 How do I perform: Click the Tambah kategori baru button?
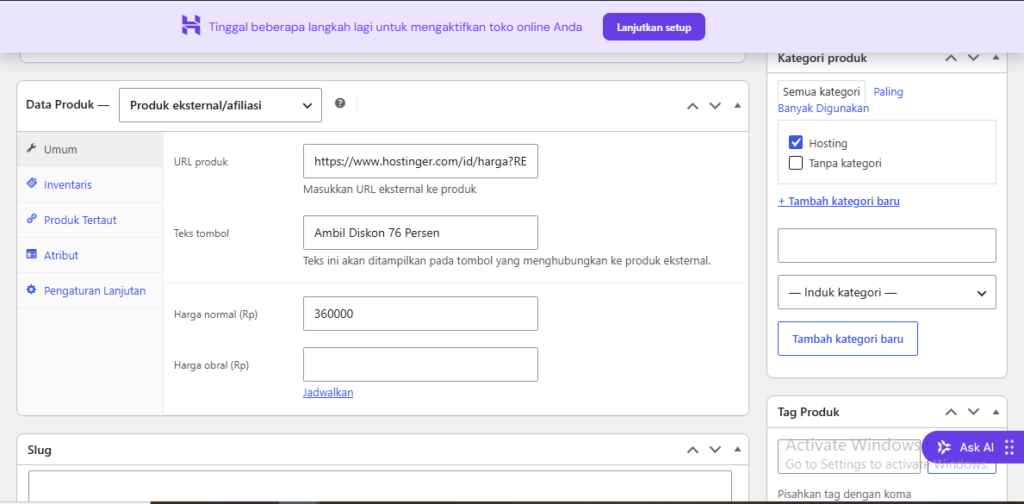[848, 339]
